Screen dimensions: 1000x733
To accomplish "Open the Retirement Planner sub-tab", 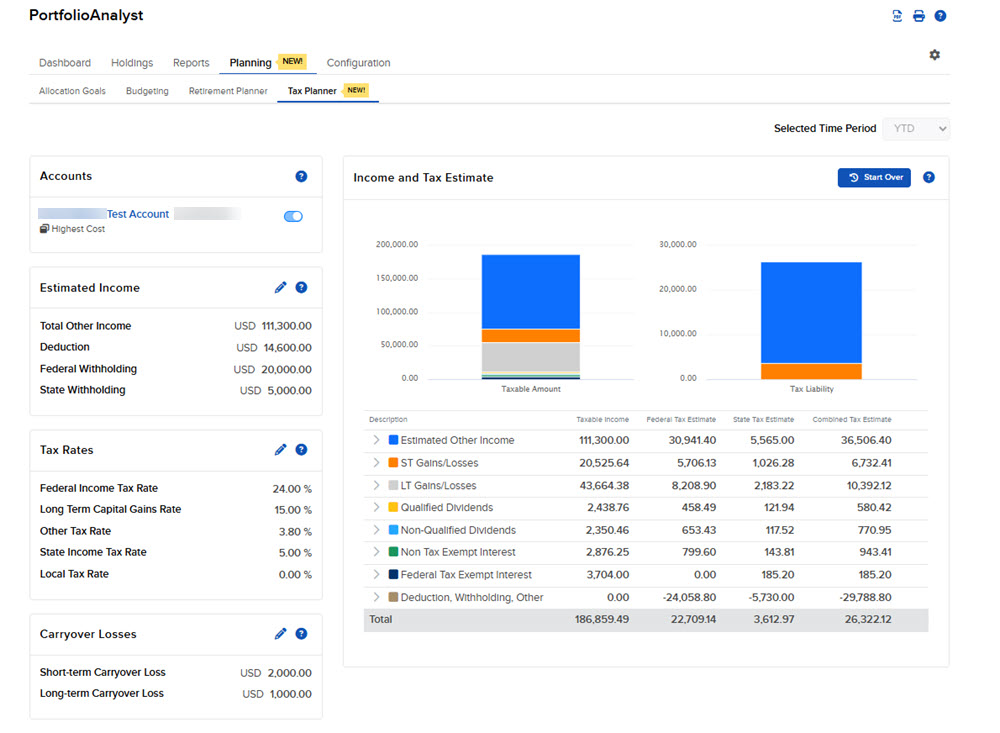I will pyautogui.click(x=228, y=91).
